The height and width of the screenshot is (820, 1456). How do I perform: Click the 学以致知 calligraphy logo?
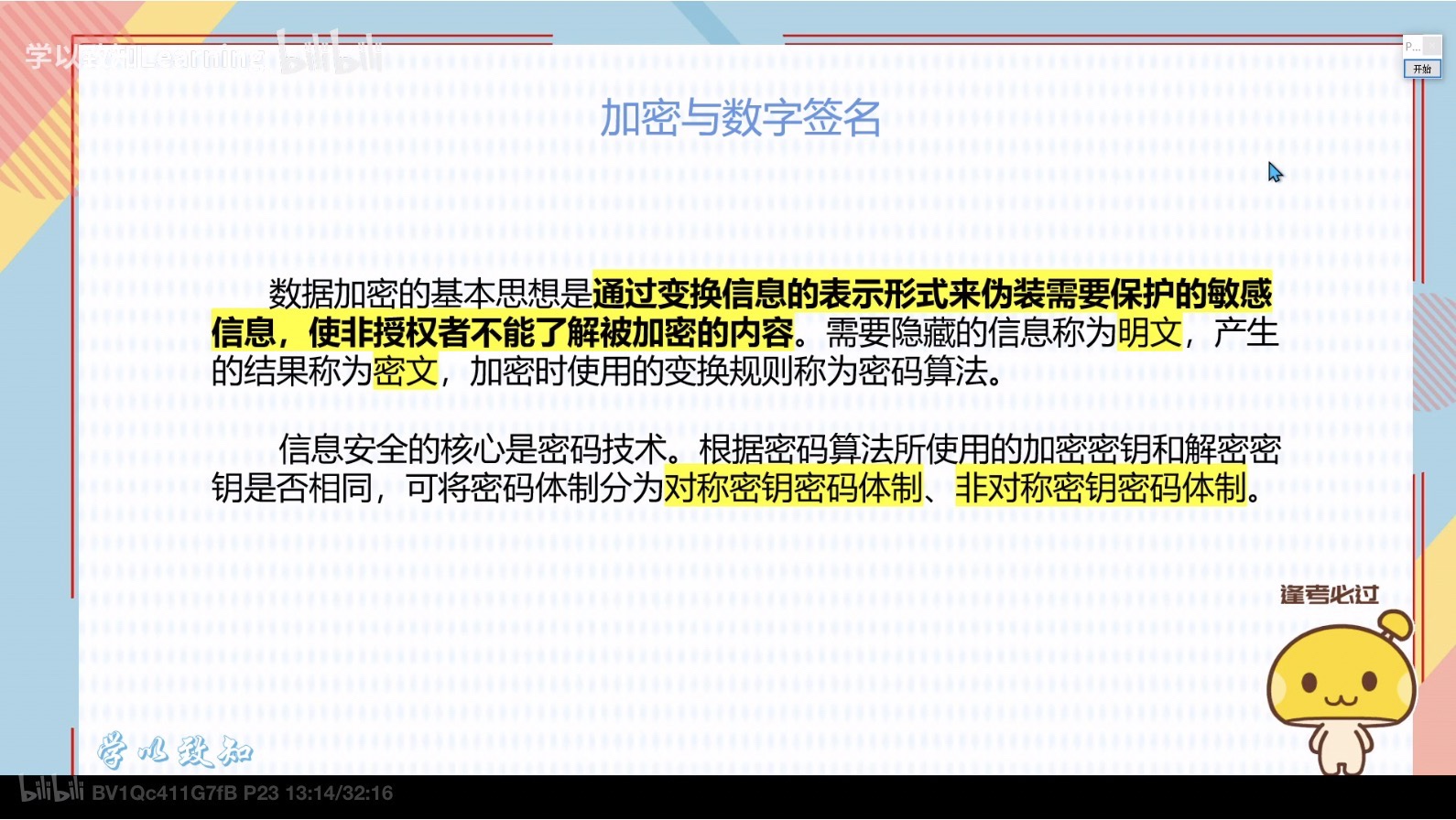click(174, 751)
